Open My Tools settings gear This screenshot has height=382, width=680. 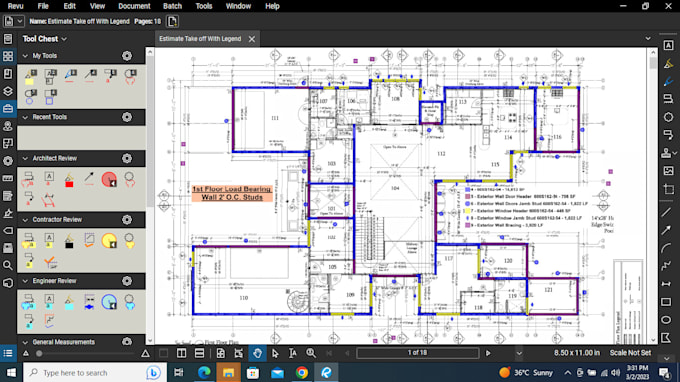tap(127, 56)
